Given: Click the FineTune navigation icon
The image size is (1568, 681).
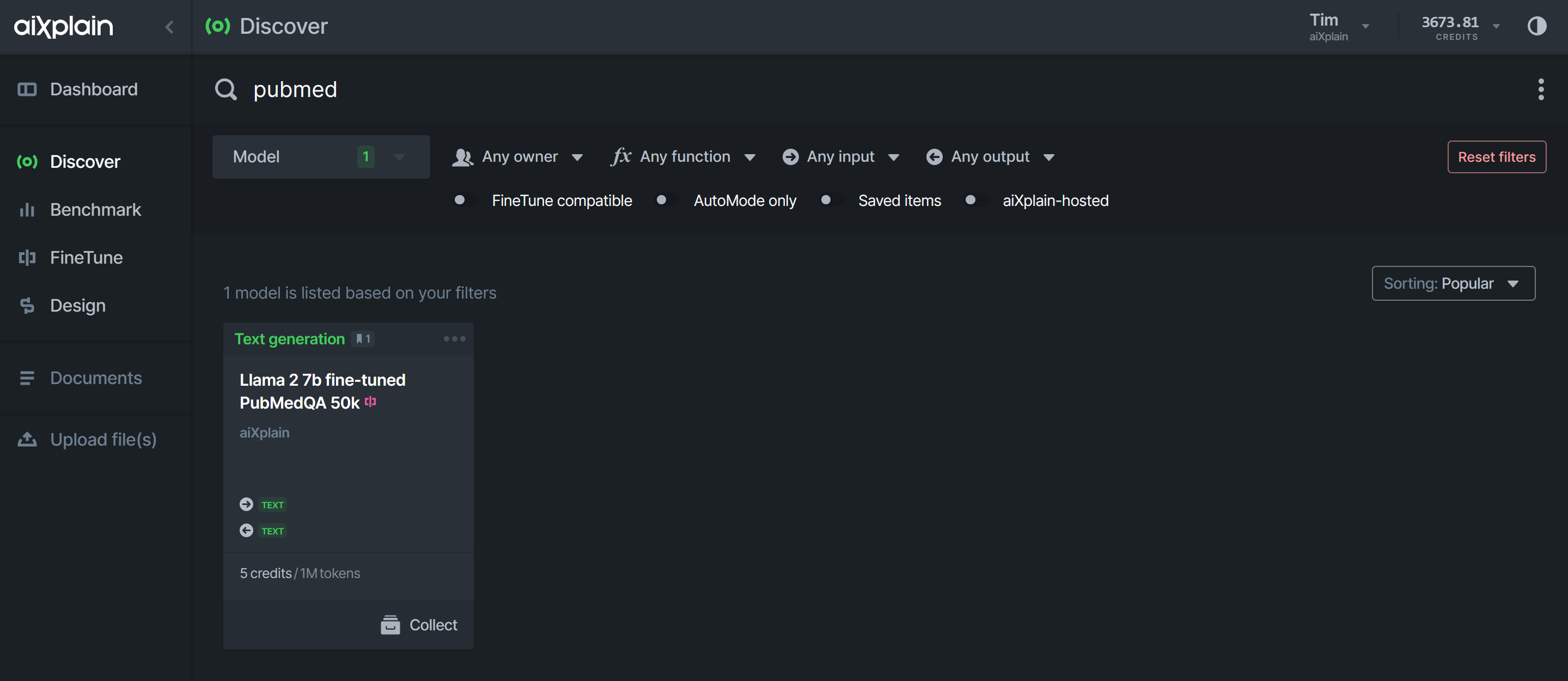Looking at the screenshot, I should click(x=27, y=256).
